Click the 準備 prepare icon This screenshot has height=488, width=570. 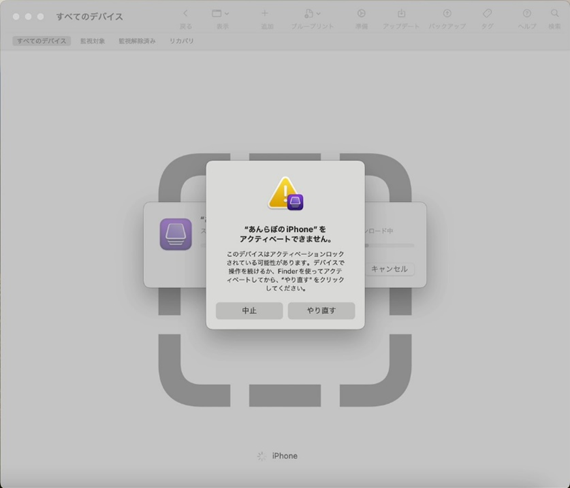pos(361,13)
